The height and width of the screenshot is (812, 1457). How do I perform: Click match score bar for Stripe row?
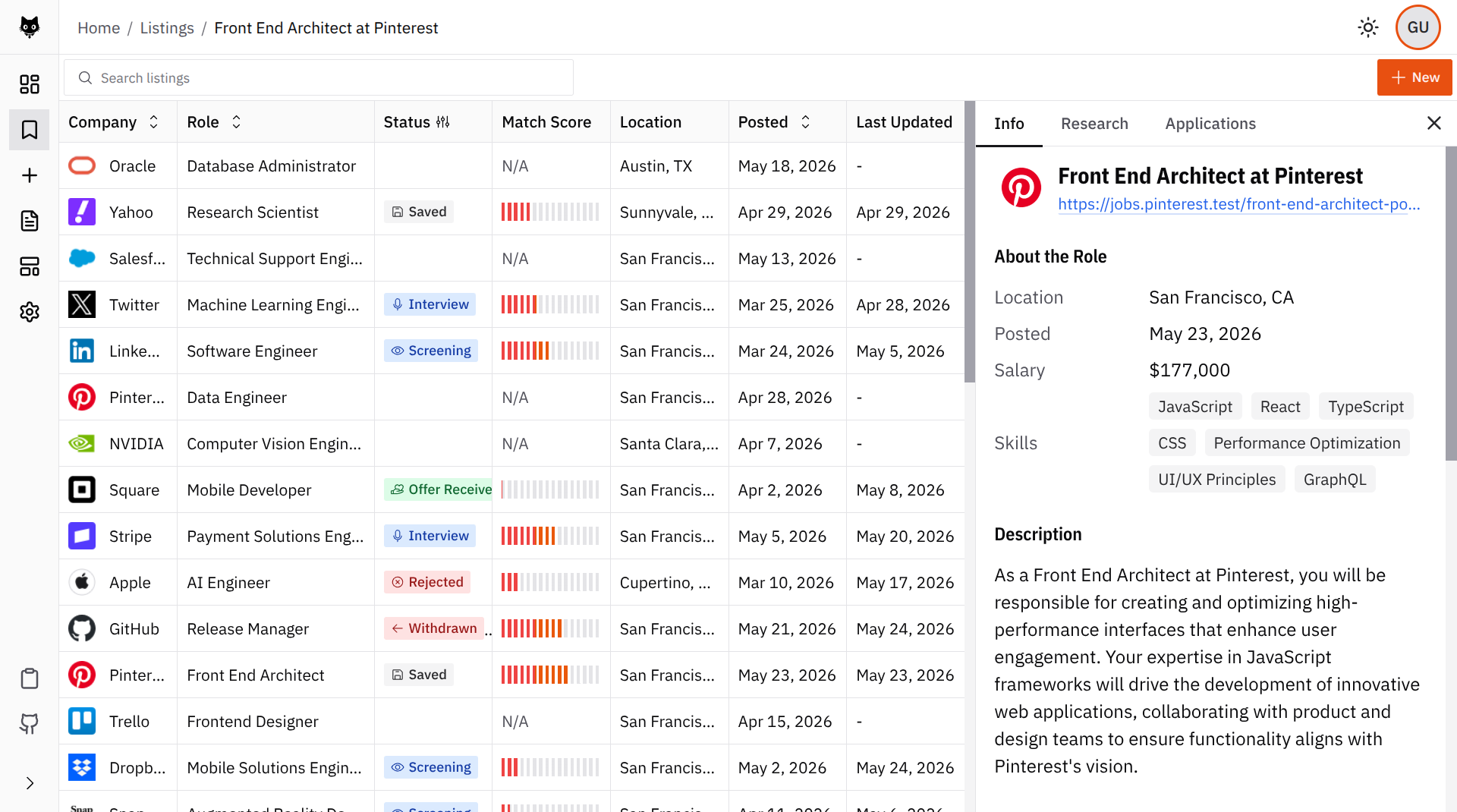tap(550, 536)
